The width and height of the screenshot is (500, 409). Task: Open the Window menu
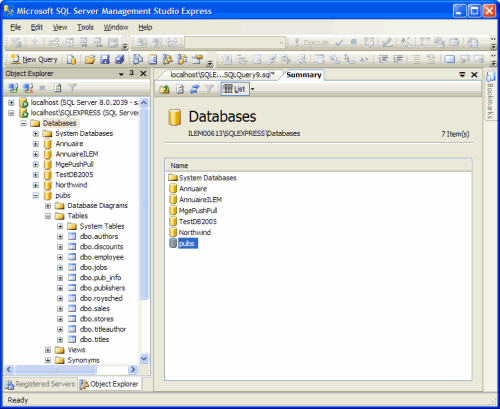click(116, 27)
